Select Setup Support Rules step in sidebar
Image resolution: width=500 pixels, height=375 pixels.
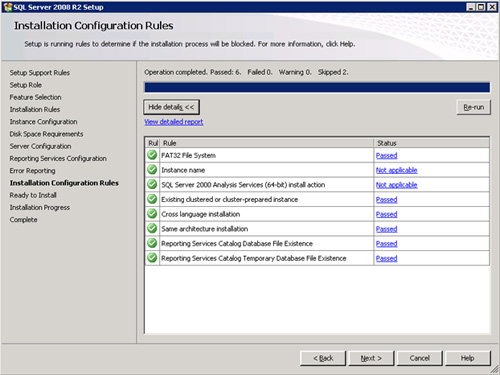click(40, 73)
